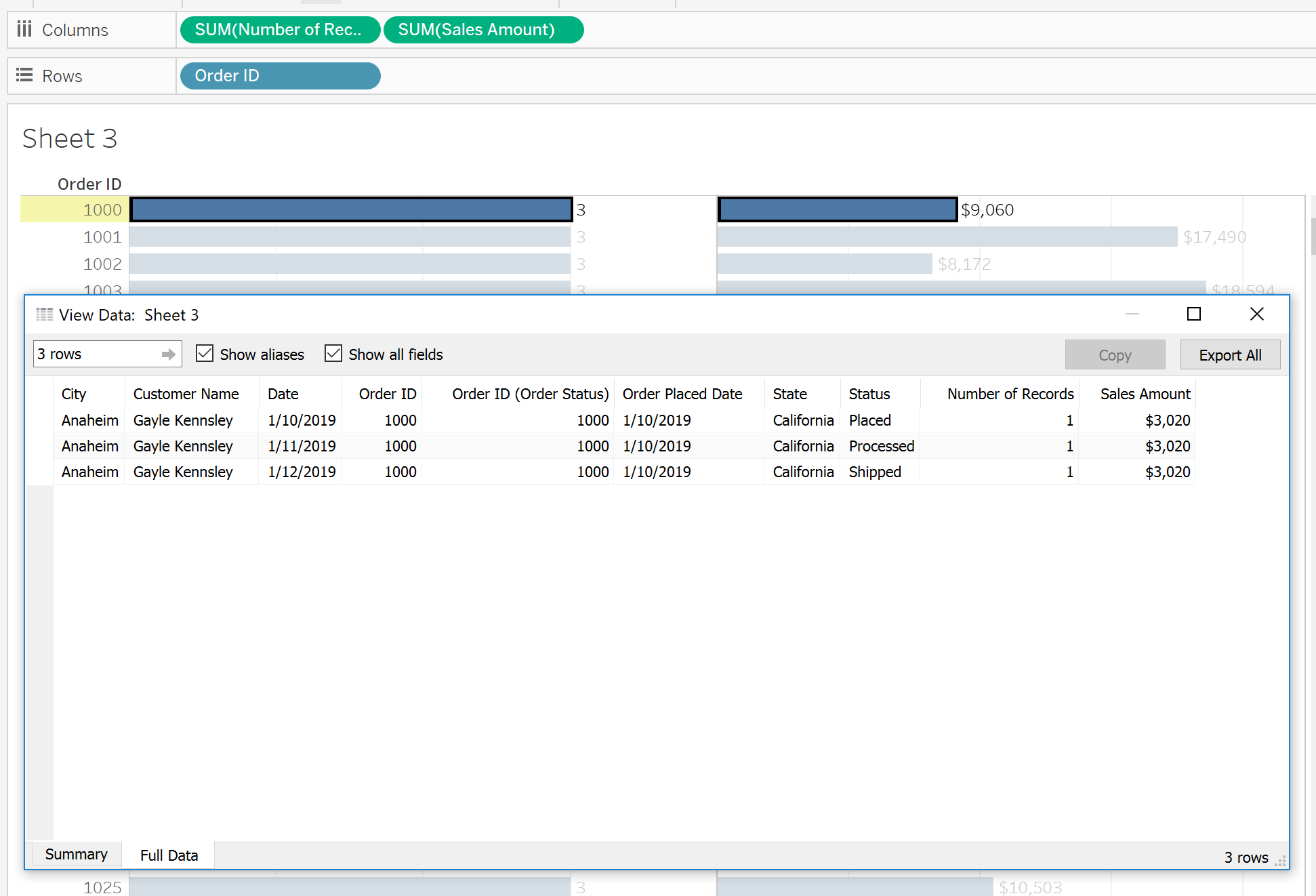The image size is (1316, 896).
Task: Select the 1002 Order ID row label
Action: (102, 264)
